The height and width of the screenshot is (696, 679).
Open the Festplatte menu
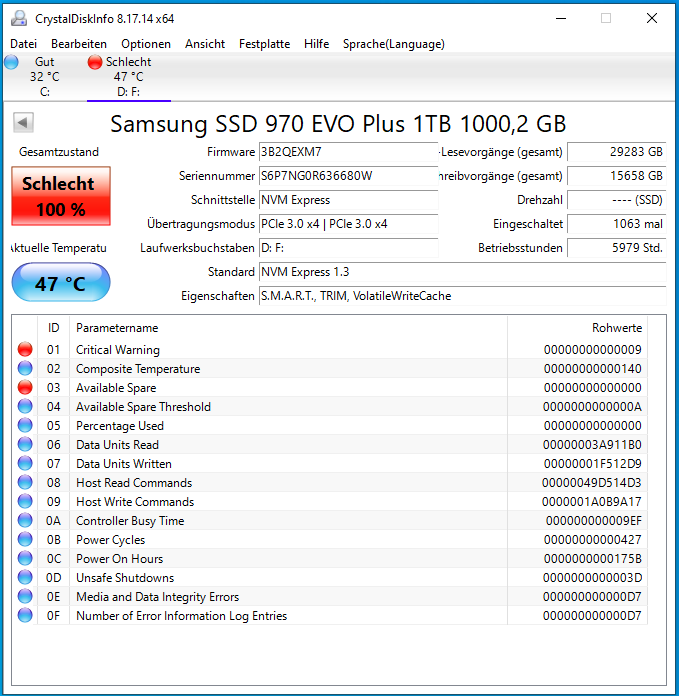[x=264, y=44]
